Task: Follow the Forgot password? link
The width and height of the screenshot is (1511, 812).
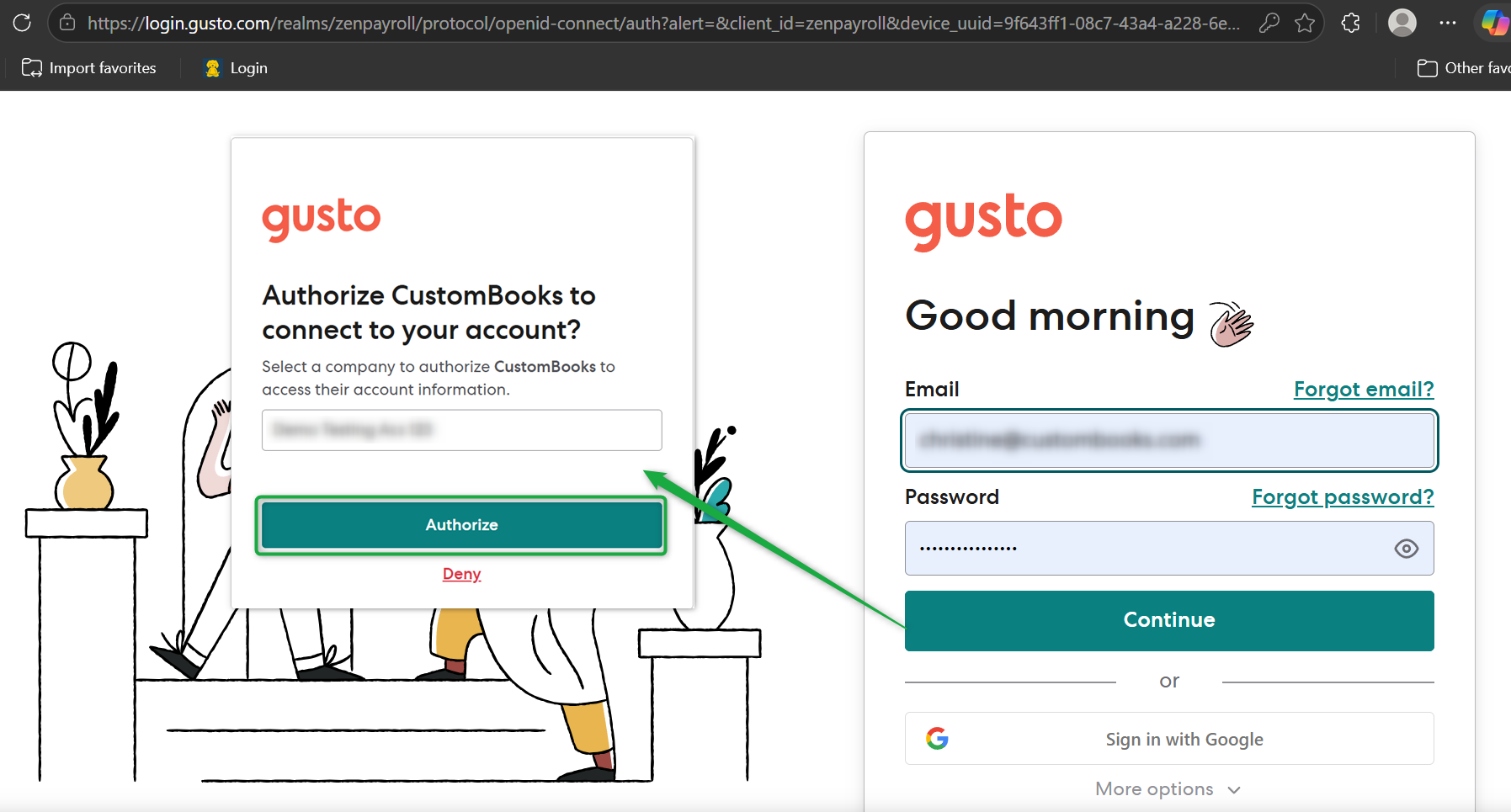Action: 1342,497
